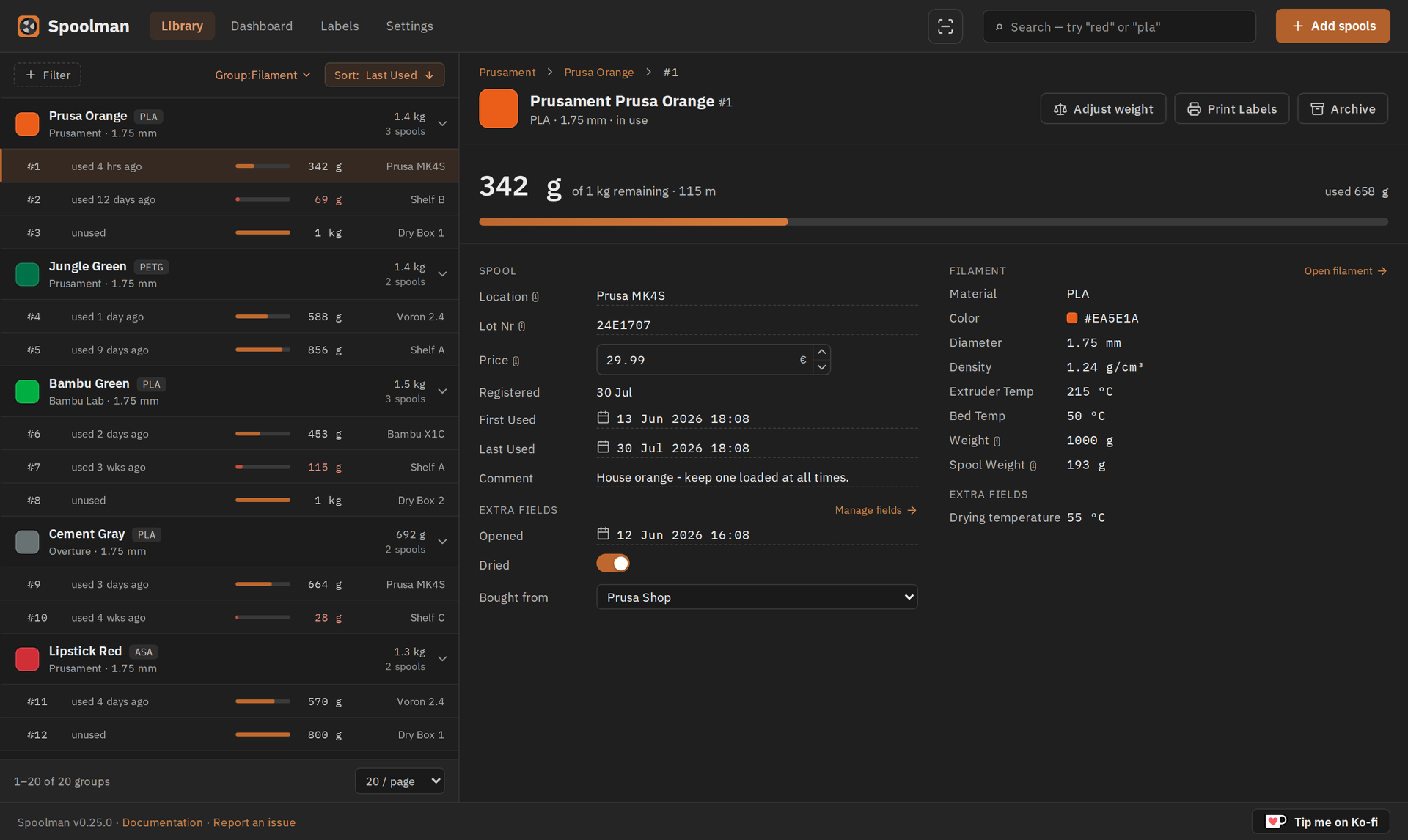The image size is (1408, 840).
Task: Click the Add spools button
Action: tap(1332, 26)
